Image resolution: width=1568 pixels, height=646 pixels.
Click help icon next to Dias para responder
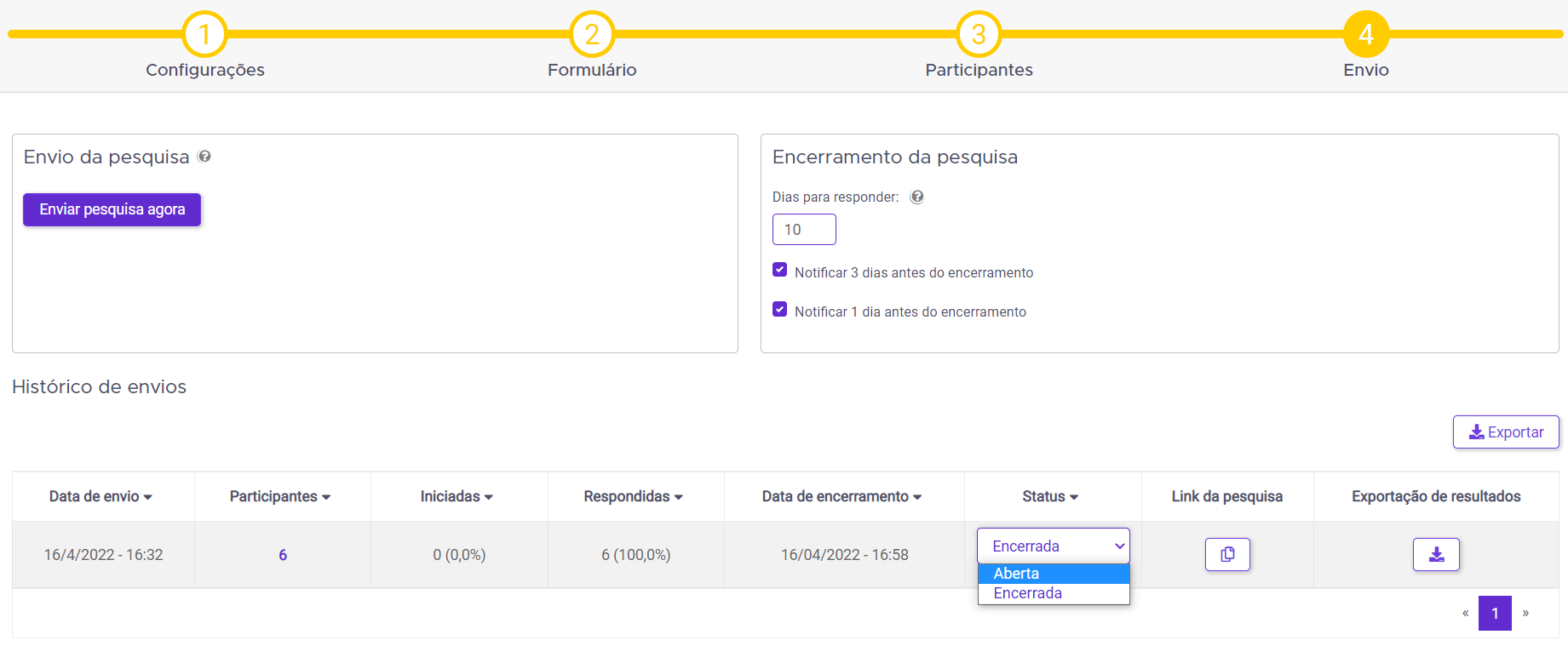click(917, 197)
